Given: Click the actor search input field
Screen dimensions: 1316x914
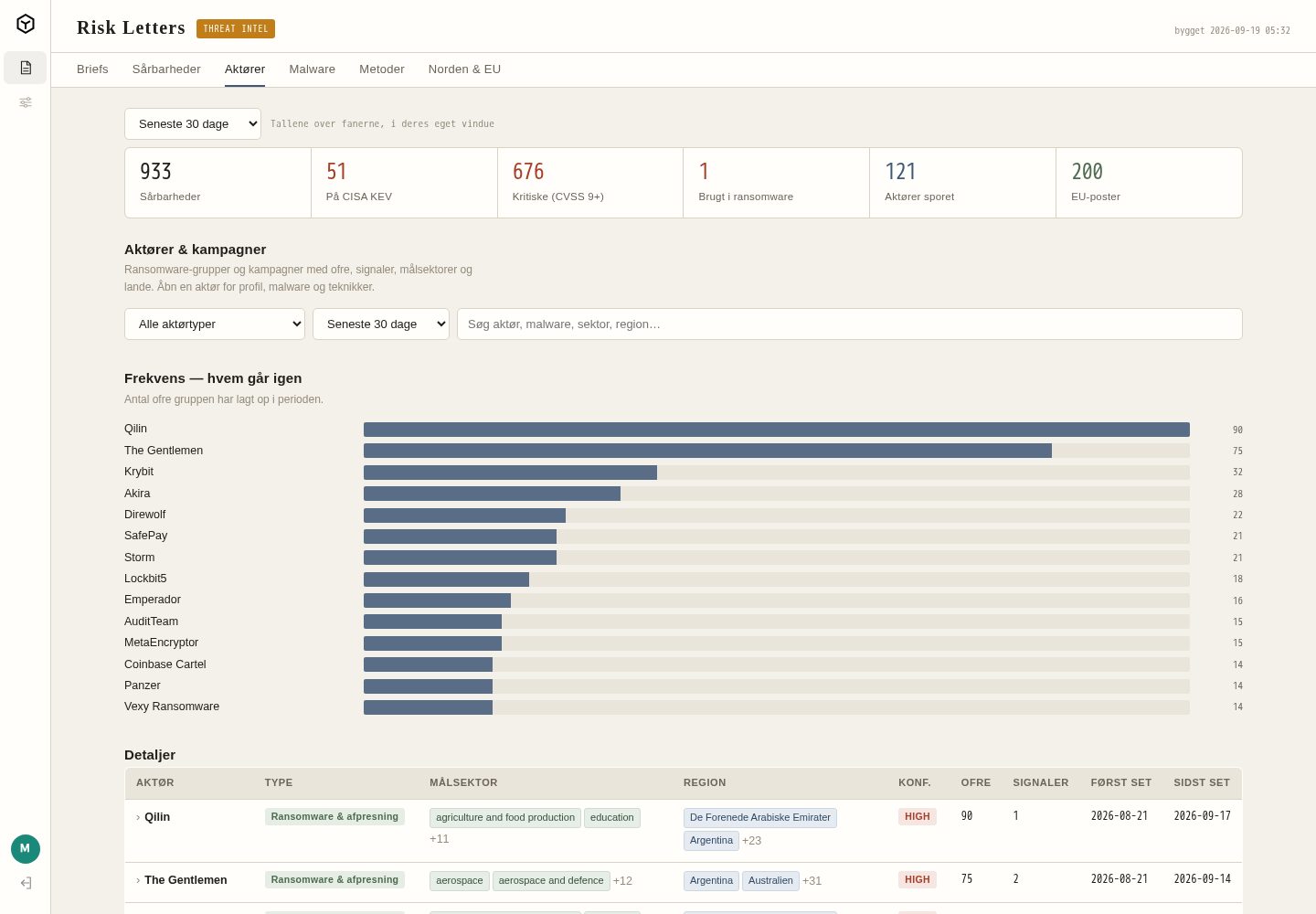Looking at the screenshot, I should pyautogui.click(x=850, y=324).
